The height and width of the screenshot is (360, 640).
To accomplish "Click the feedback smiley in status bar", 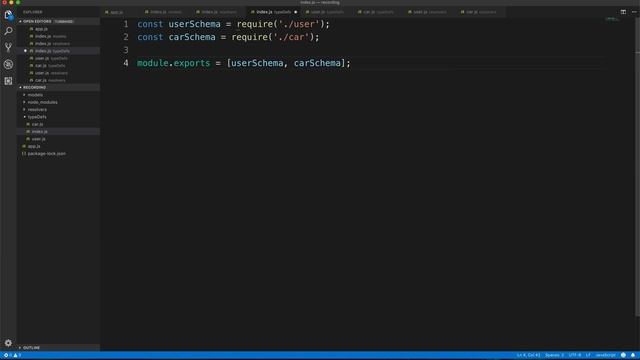I will pos(623,355).
